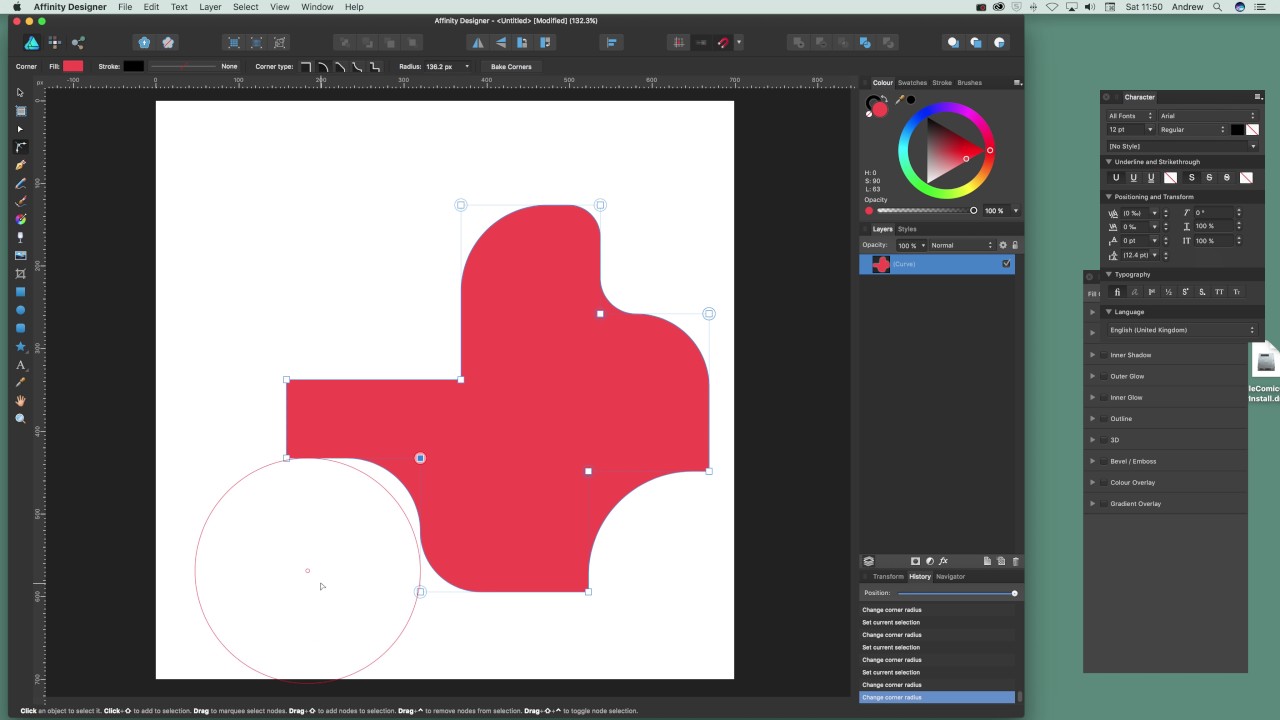Choose the cutout corner type

374,66
